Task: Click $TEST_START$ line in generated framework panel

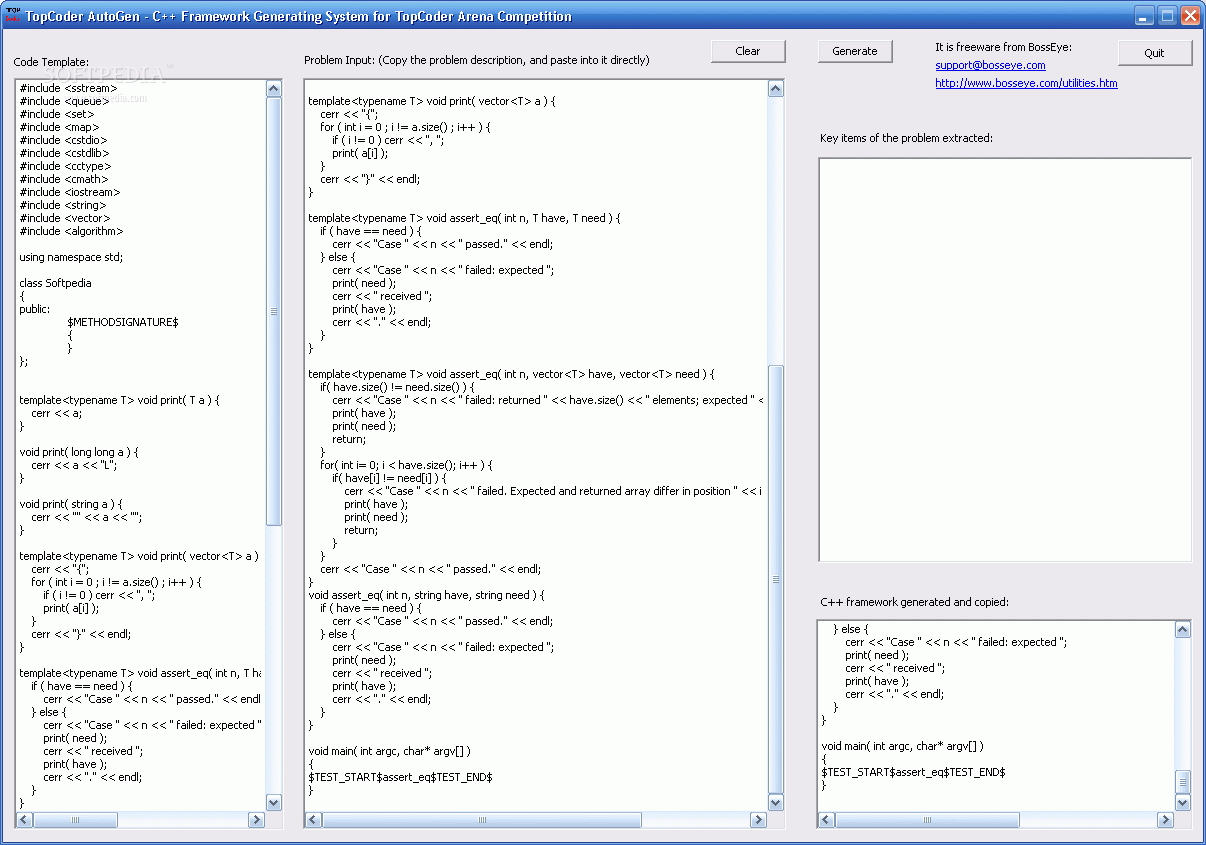Action: coord(913,772)
